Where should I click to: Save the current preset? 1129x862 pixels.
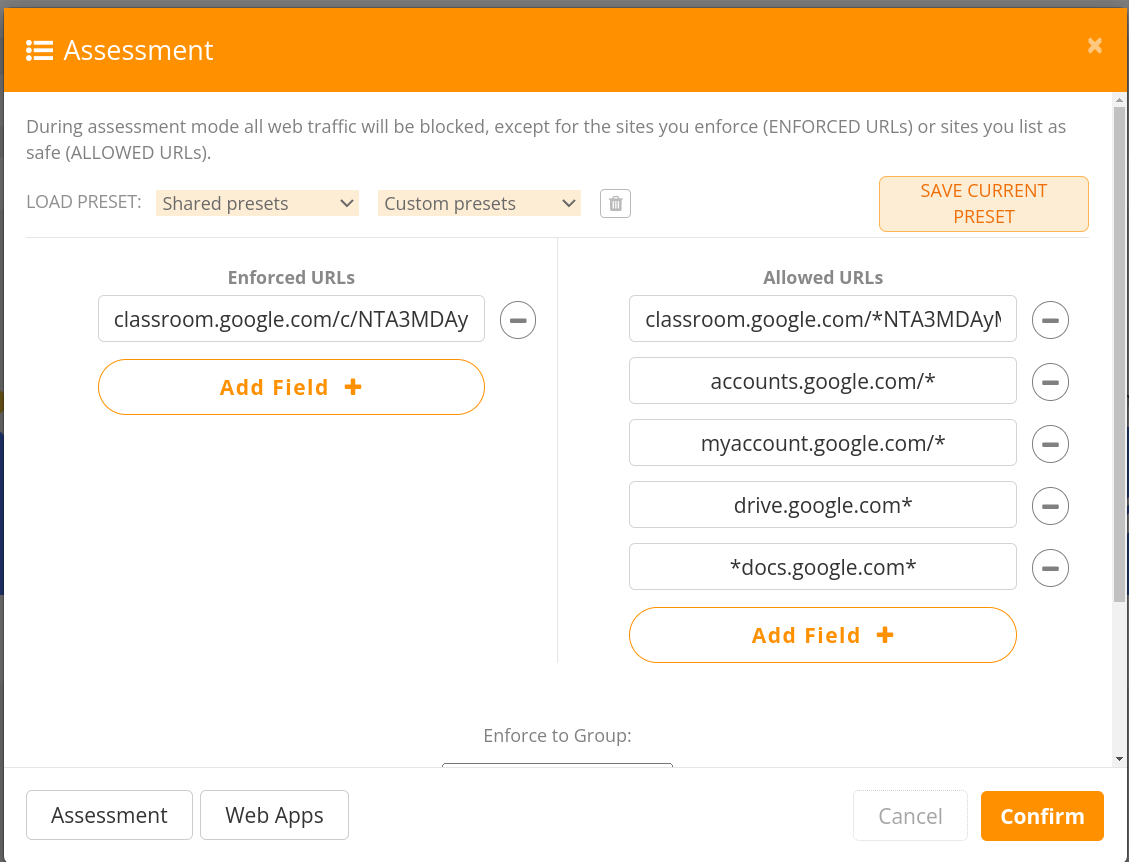(x=984, y=204)
